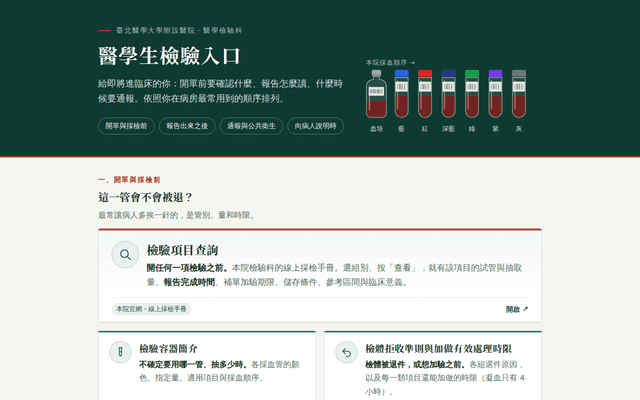The image size is (640, 400).
Task: Jump to 向病人說明時 section
Action: [x=316, y=126]
